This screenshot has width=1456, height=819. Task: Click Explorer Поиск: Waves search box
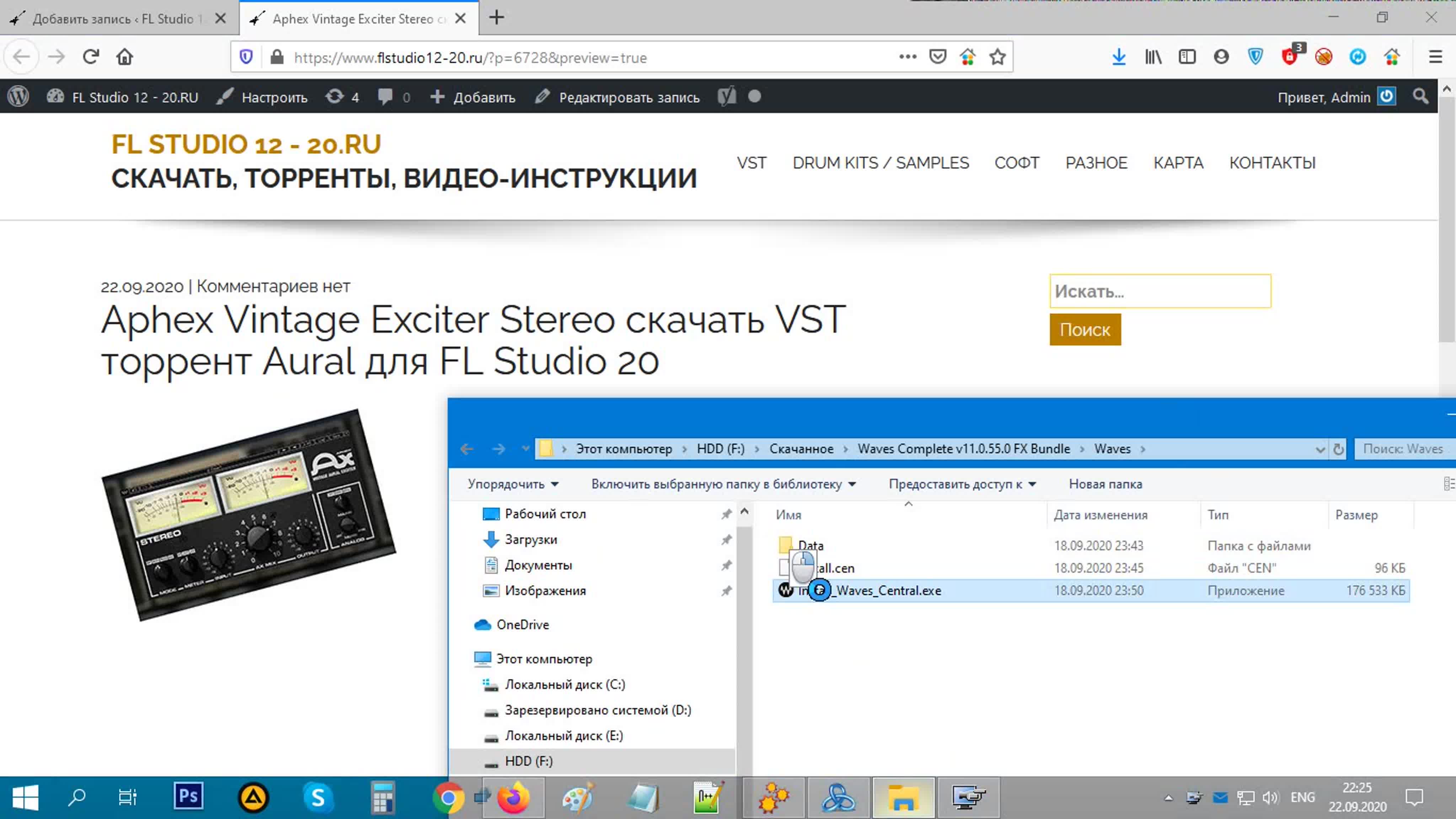click(x=1404, y=449)
